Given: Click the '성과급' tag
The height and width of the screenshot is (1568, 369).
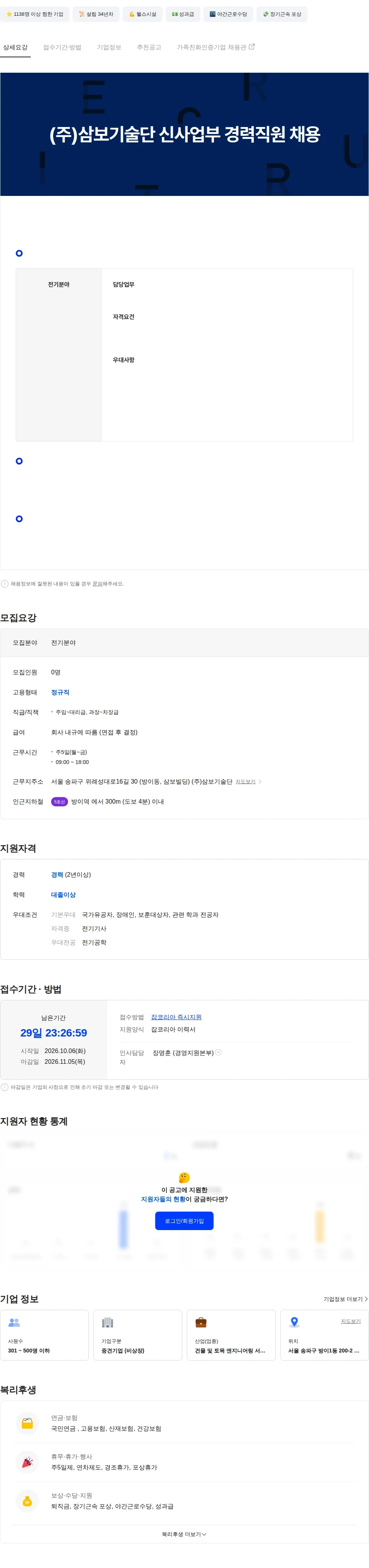Looking at the screenshot, I should pos(182,14).
